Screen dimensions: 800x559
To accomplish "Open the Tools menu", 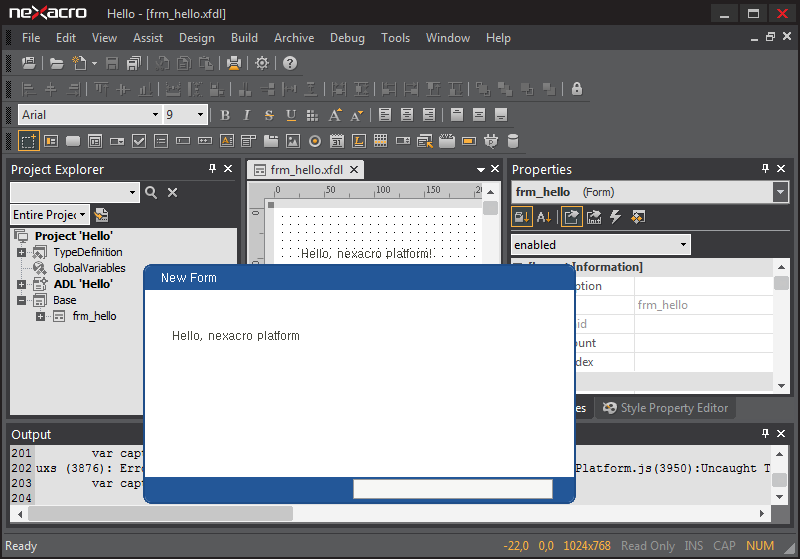I will pyautogui.click(x=395, y=38).
